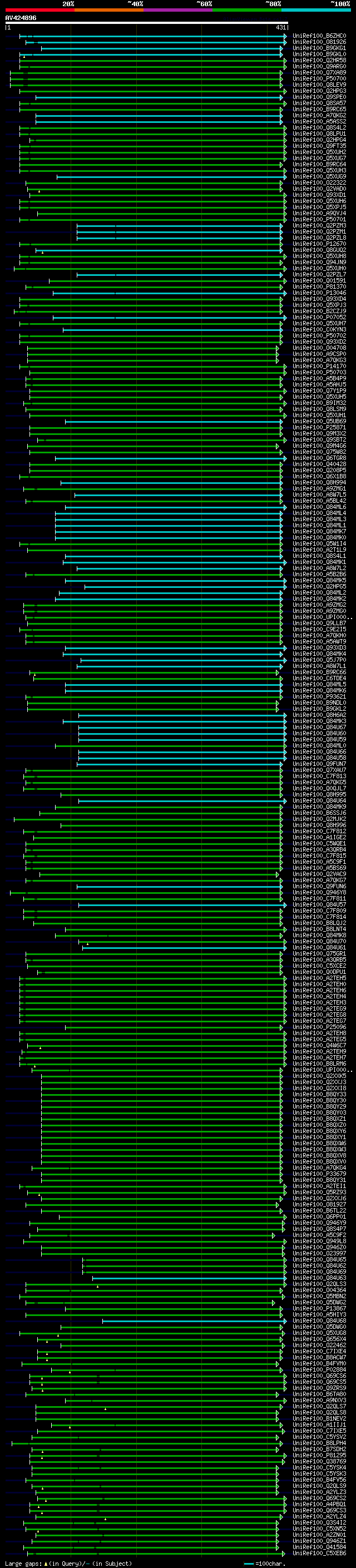Select the AV424896 query title
This screenshot has height=1568, width=356.
click(x=21, y=18)
